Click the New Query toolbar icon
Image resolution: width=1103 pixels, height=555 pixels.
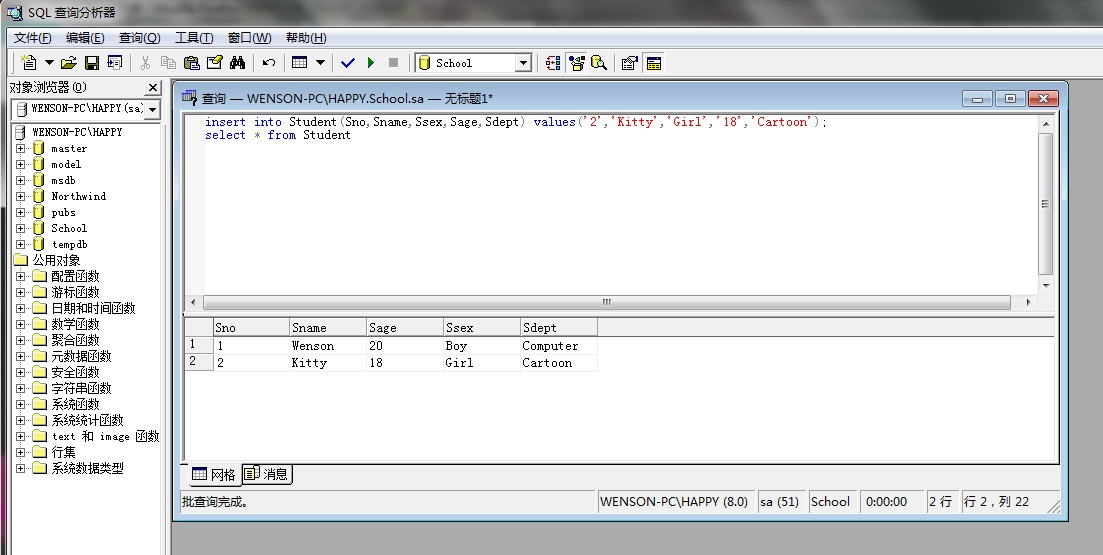(29, 63)
